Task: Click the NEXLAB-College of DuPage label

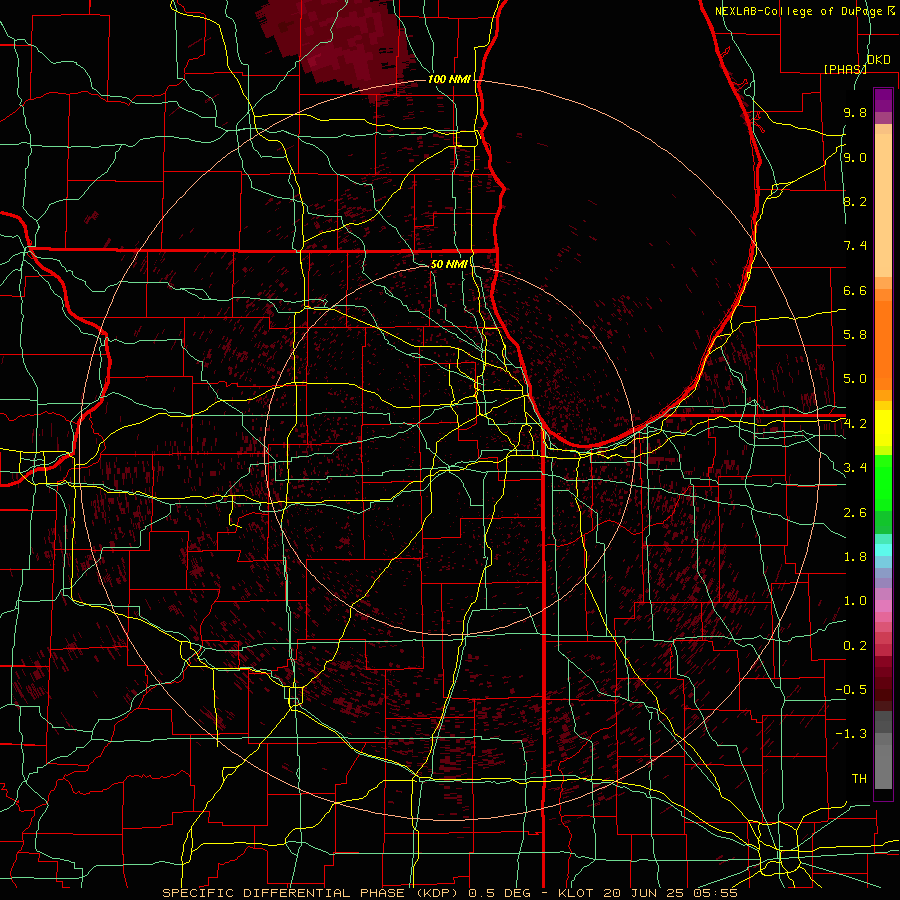Action: 798,11
